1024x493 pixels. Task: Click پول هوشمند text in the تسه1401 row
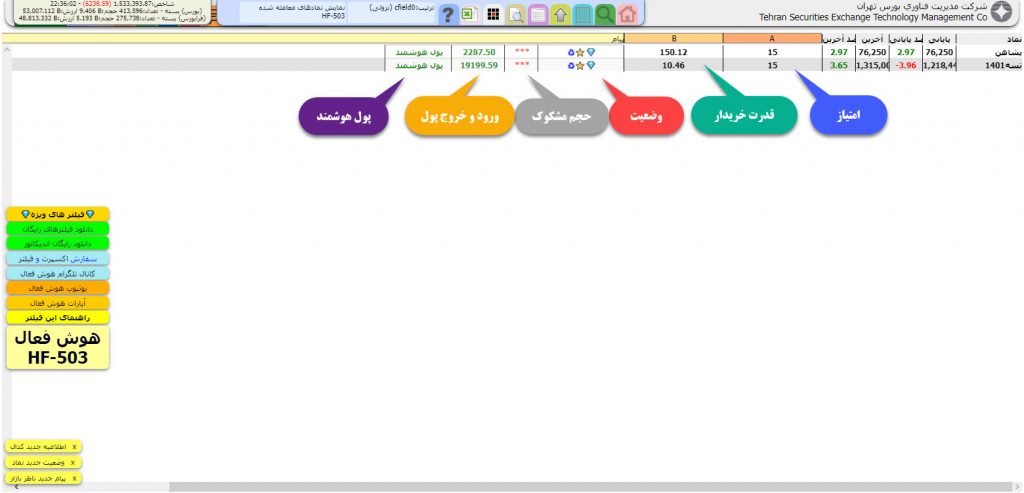click(x=419, y=65)
